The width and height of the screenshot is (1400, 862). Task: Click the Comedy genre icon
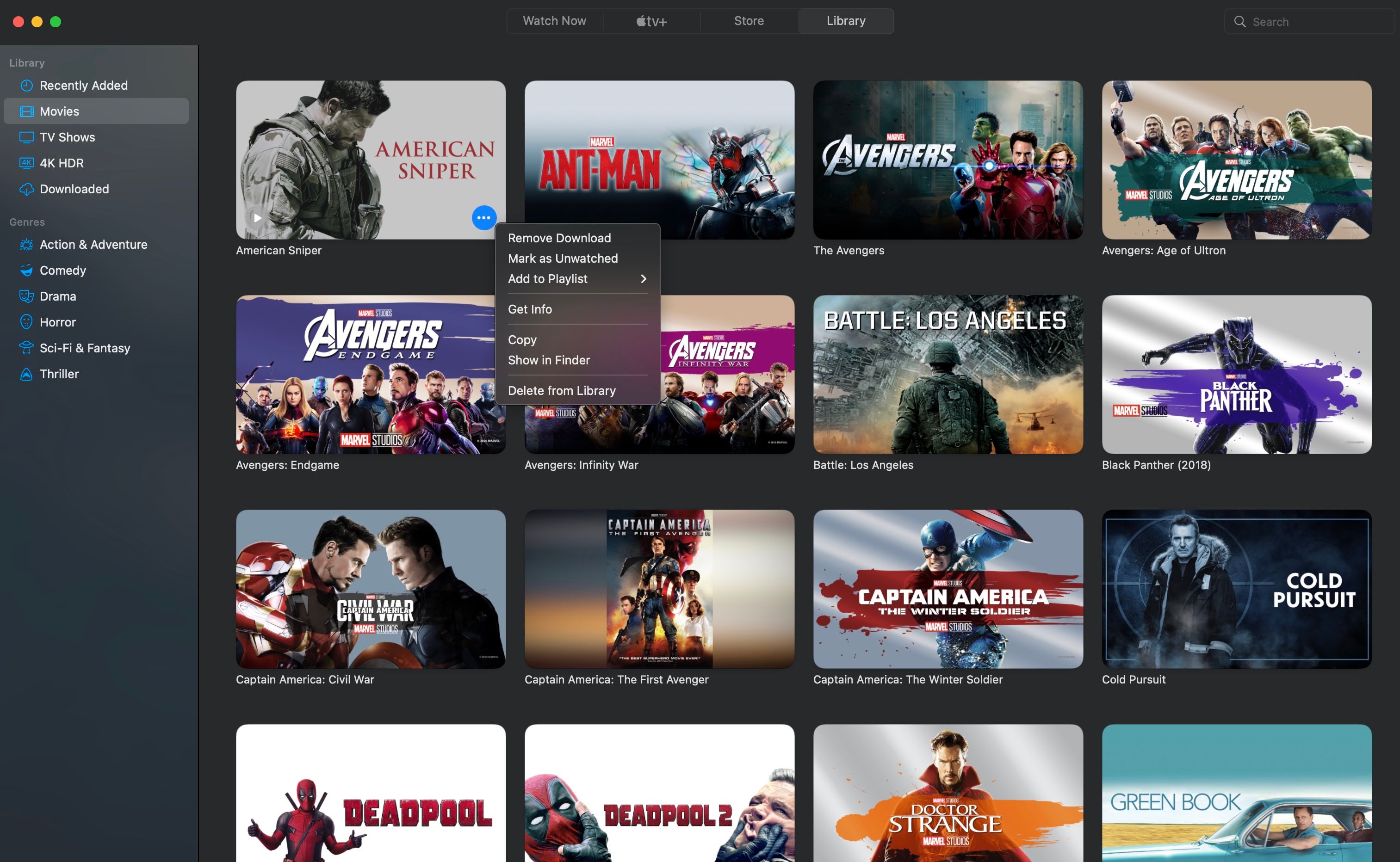tap(26, 270)
